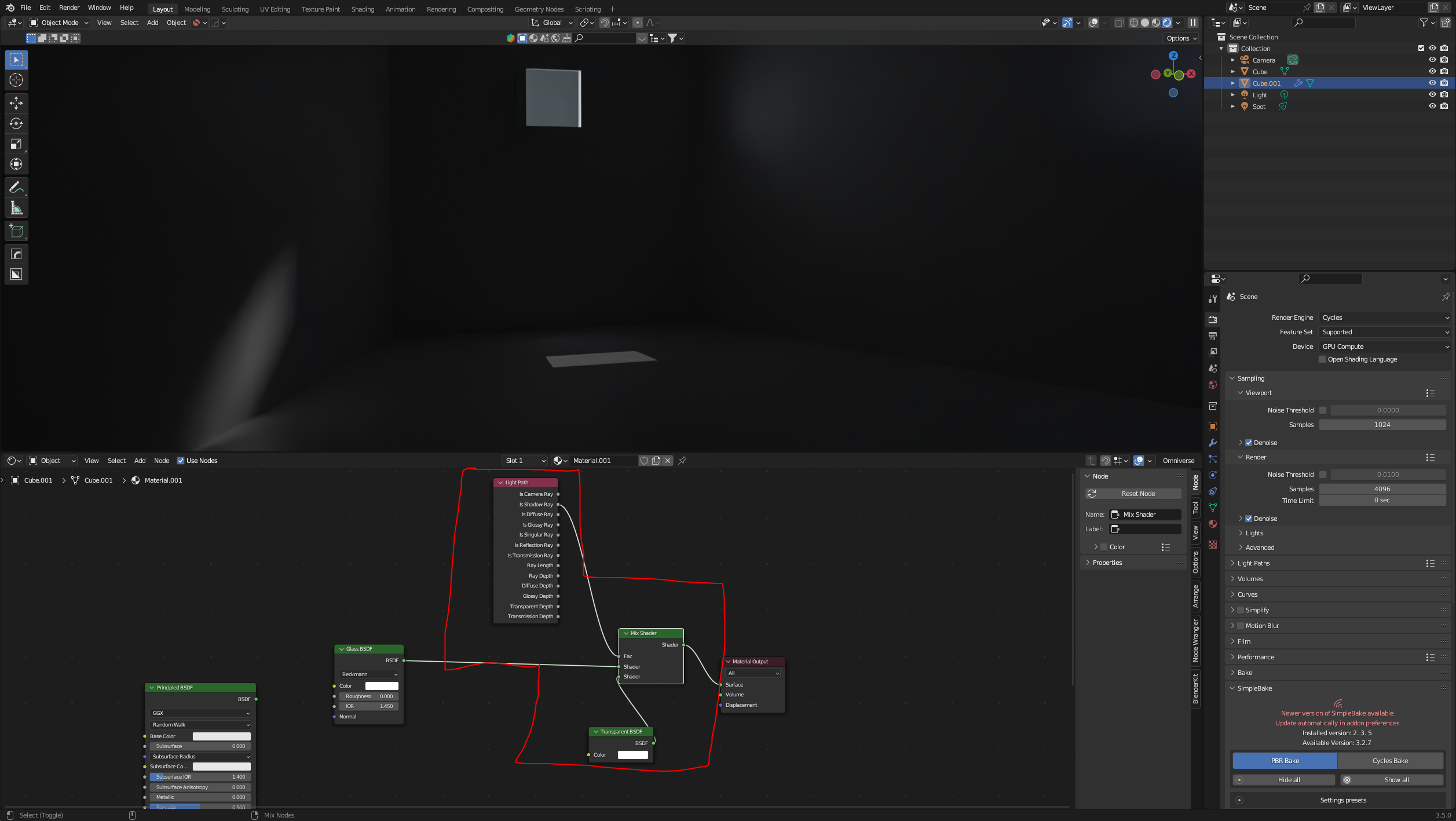Expand the Cube.001 outliner row
Image resolution: width=1456 pixels, height=821 pixels.
1233,83
